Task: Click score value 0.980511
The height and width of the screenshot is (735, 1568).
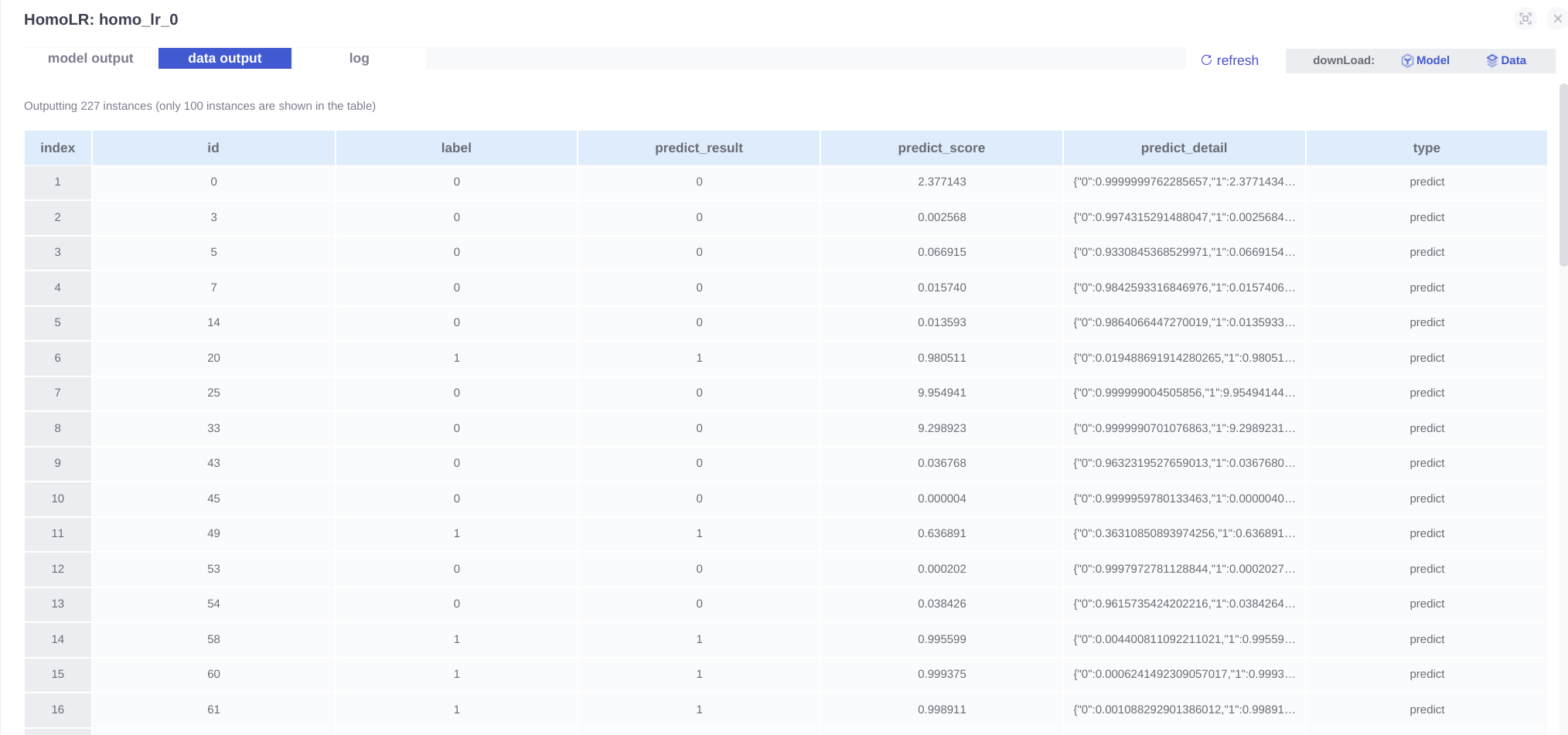Action: point(942,358)
